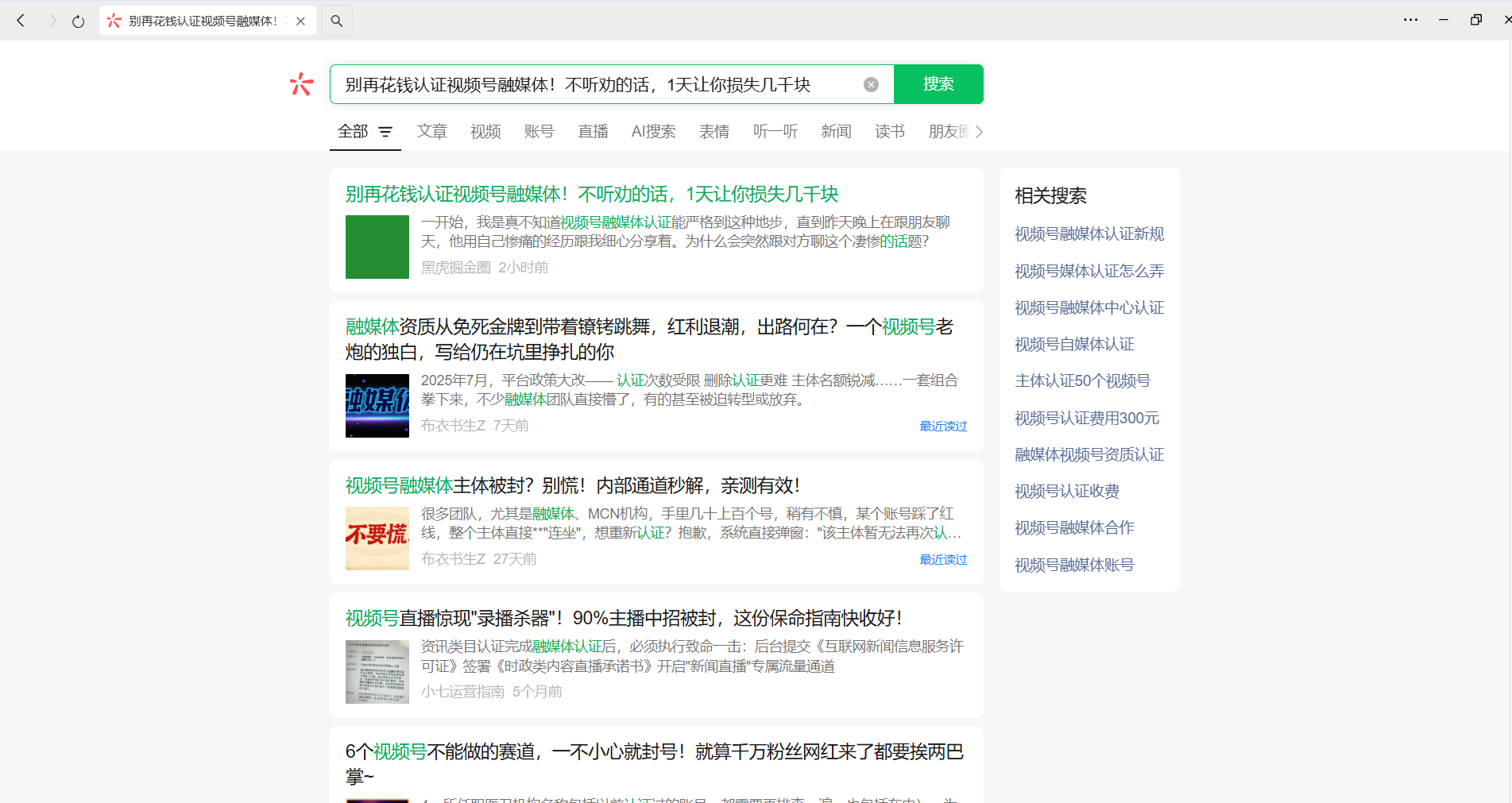Click 最近读过 on the 7天前 result
This screenshot has height=803, width=1512.
943,427
